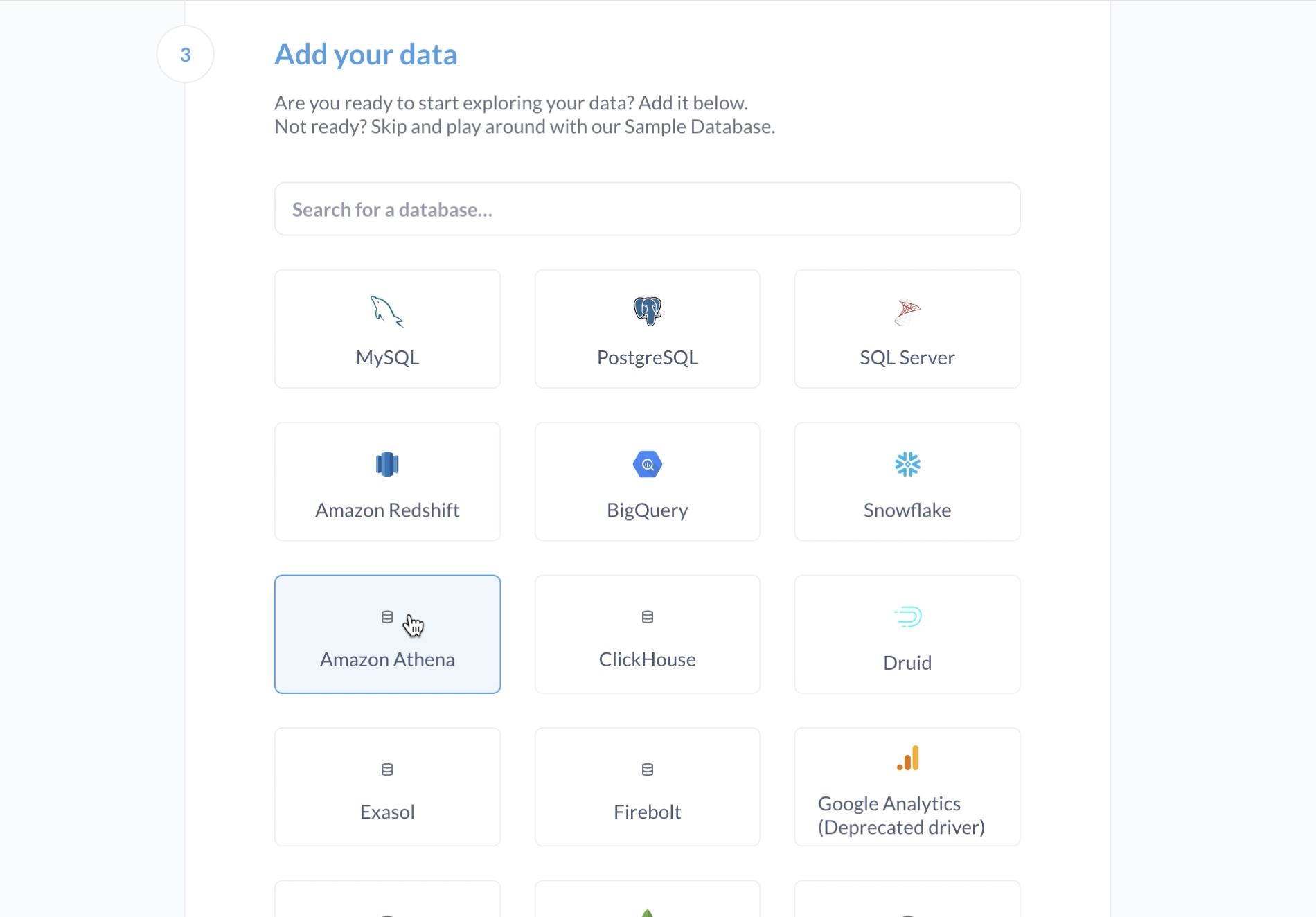Open the partially visible card with green icon
Screen dimensions: 1316x917
[x=648, y=898]
